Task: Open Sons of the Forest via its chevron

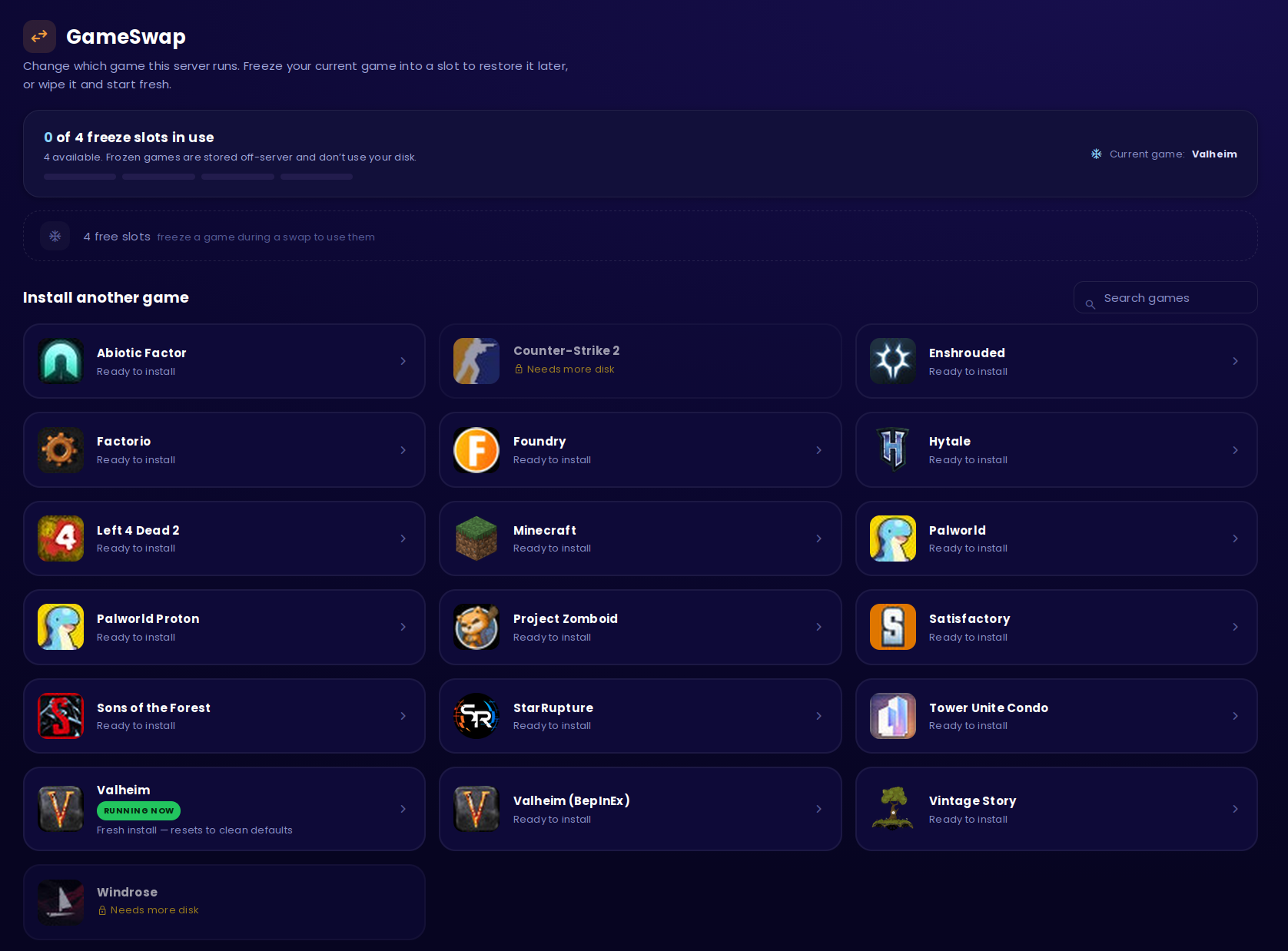Action: click(x=403, y=716)
